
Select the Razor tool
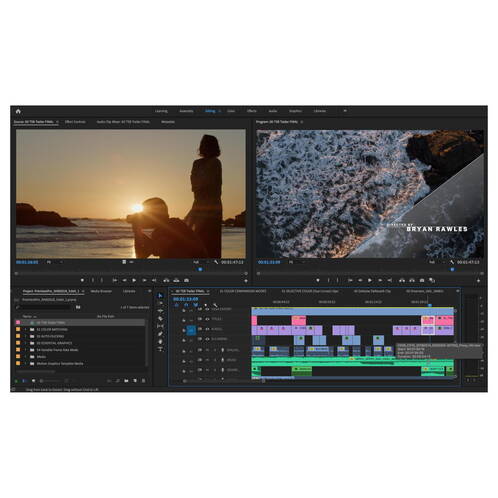[160, 318]
